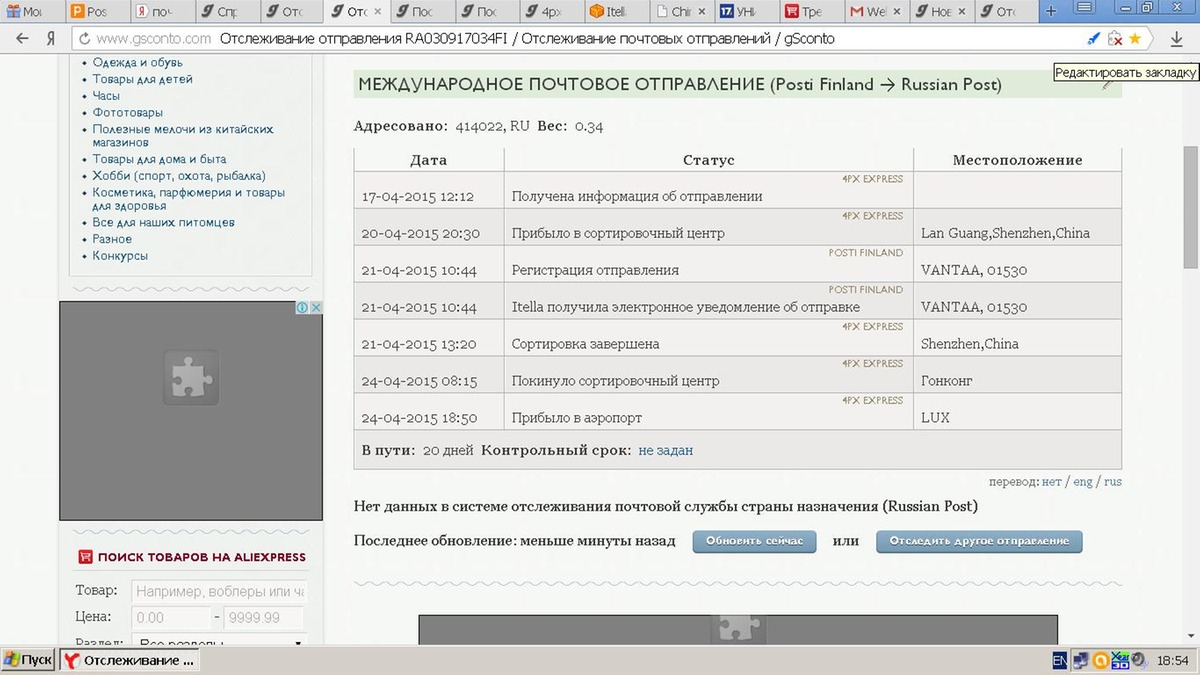Click the EN language indicator in tray
Screen dimensions: 1200x675
[1059, 661]
